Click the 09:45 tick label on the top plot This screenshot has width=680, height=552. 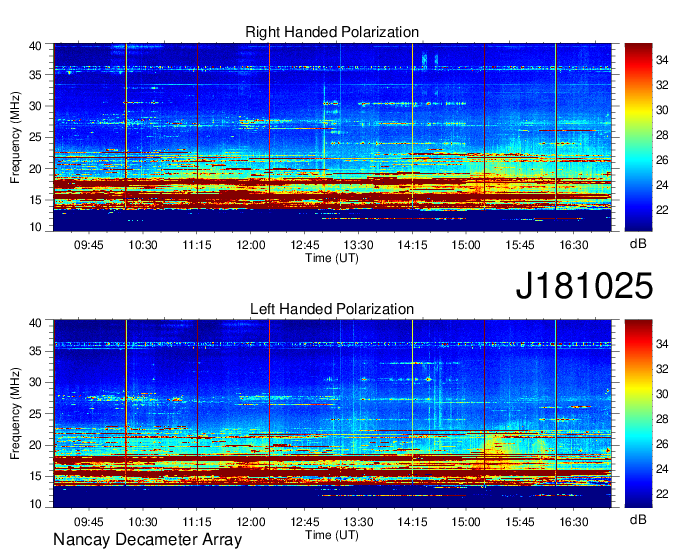89,245
